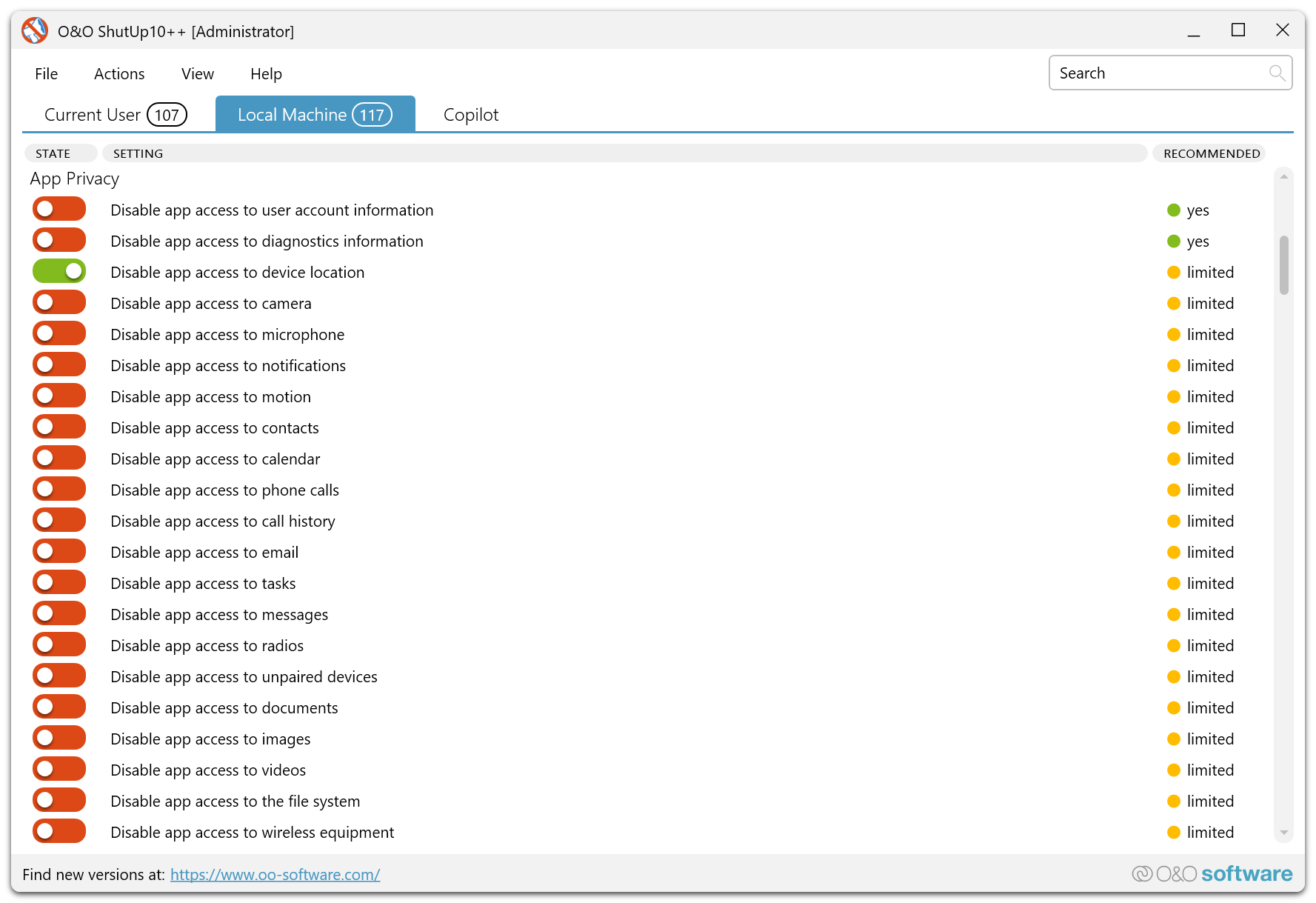Viewport: 1316px width, 903px height.
Task: Expand the View menu
Action: click(197, 74)
